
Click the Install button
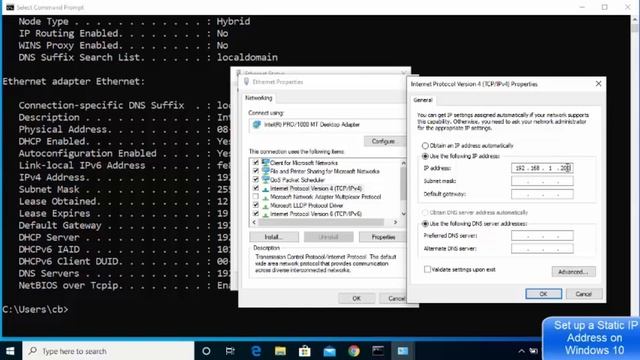274,237
